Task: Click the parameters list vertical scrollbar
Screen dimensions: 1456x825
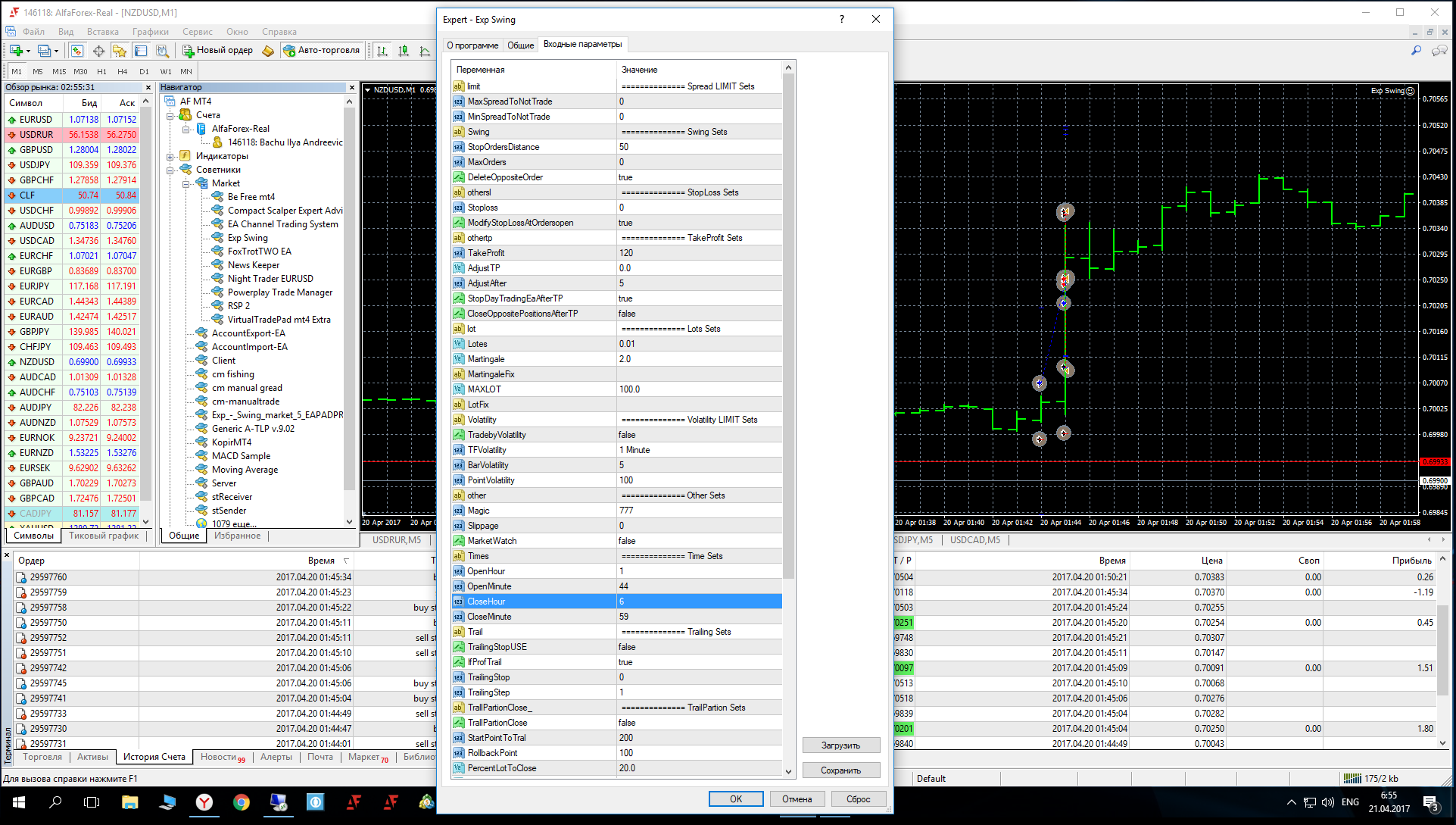Action: 788,327
